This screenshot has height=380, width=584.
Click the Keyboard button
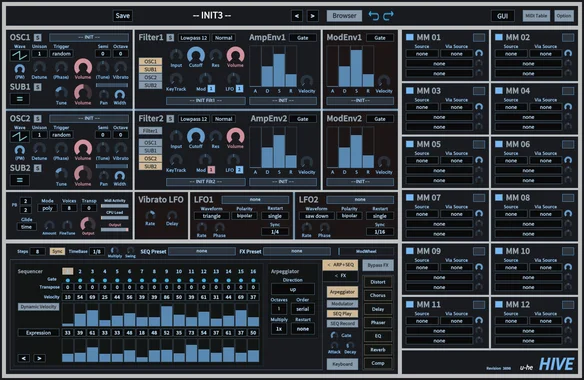(342, 364)
